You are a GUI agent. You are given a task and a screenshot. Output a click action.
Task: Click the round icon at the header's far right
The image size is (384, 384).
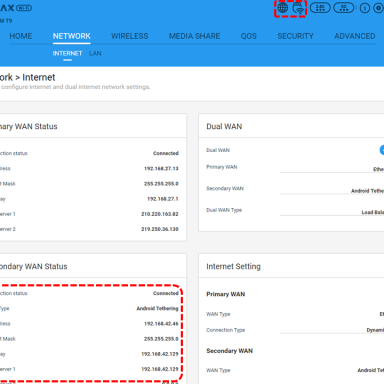pos(379,8)
